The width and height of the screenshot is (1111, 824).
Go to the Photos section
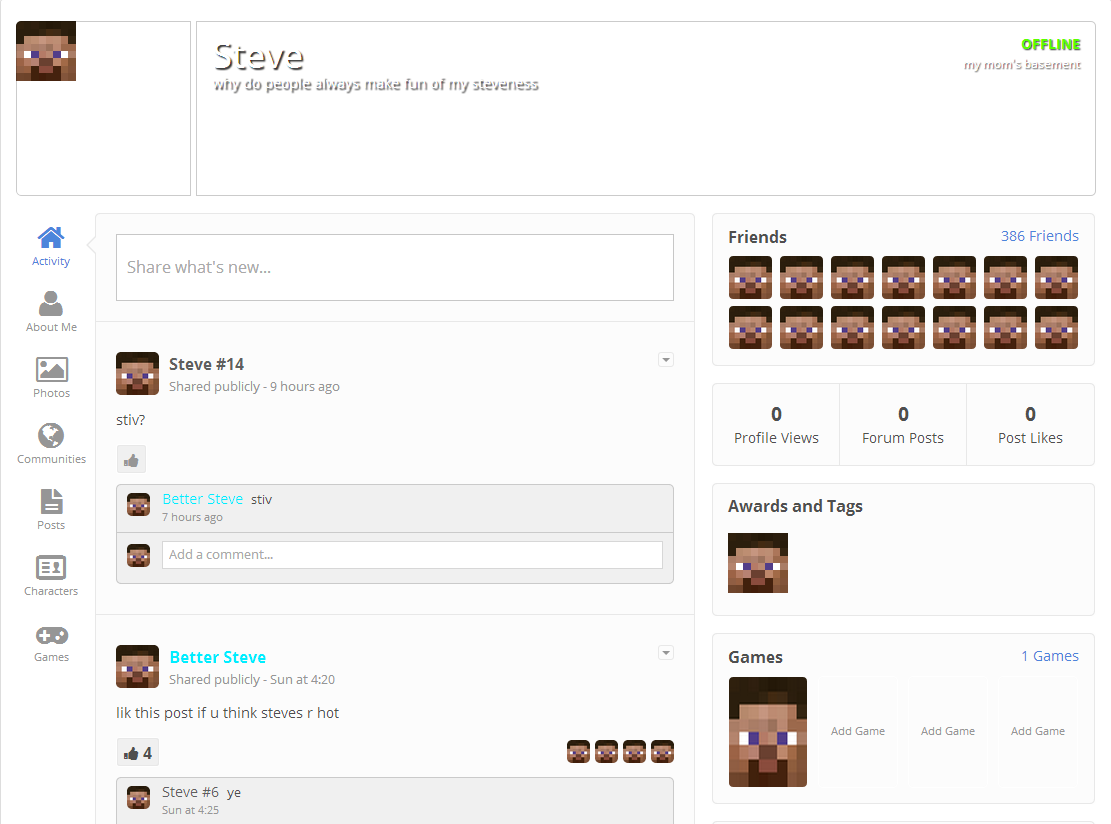click(51, 378)
